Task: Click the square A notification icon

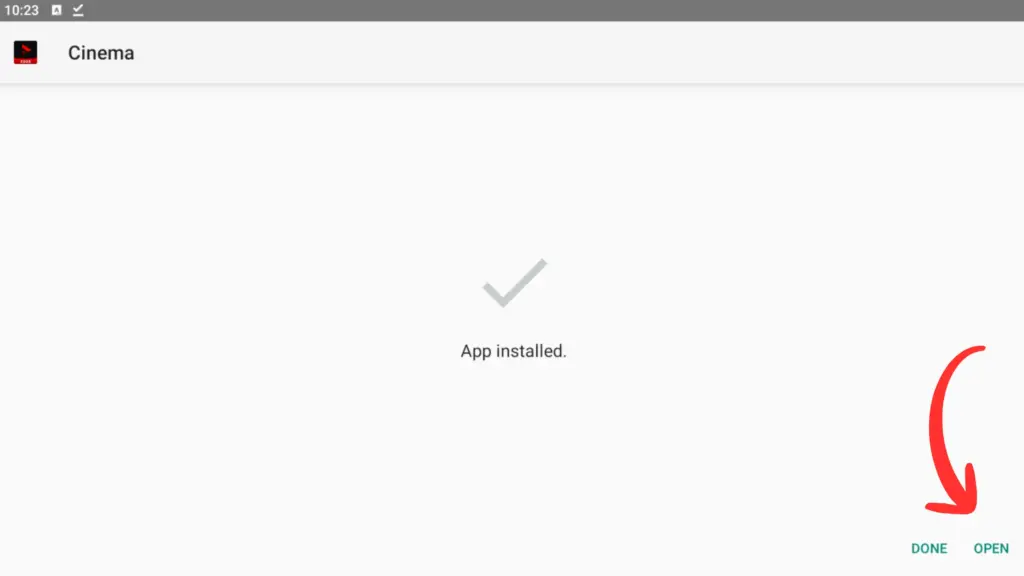Action: tap(57, 10)
